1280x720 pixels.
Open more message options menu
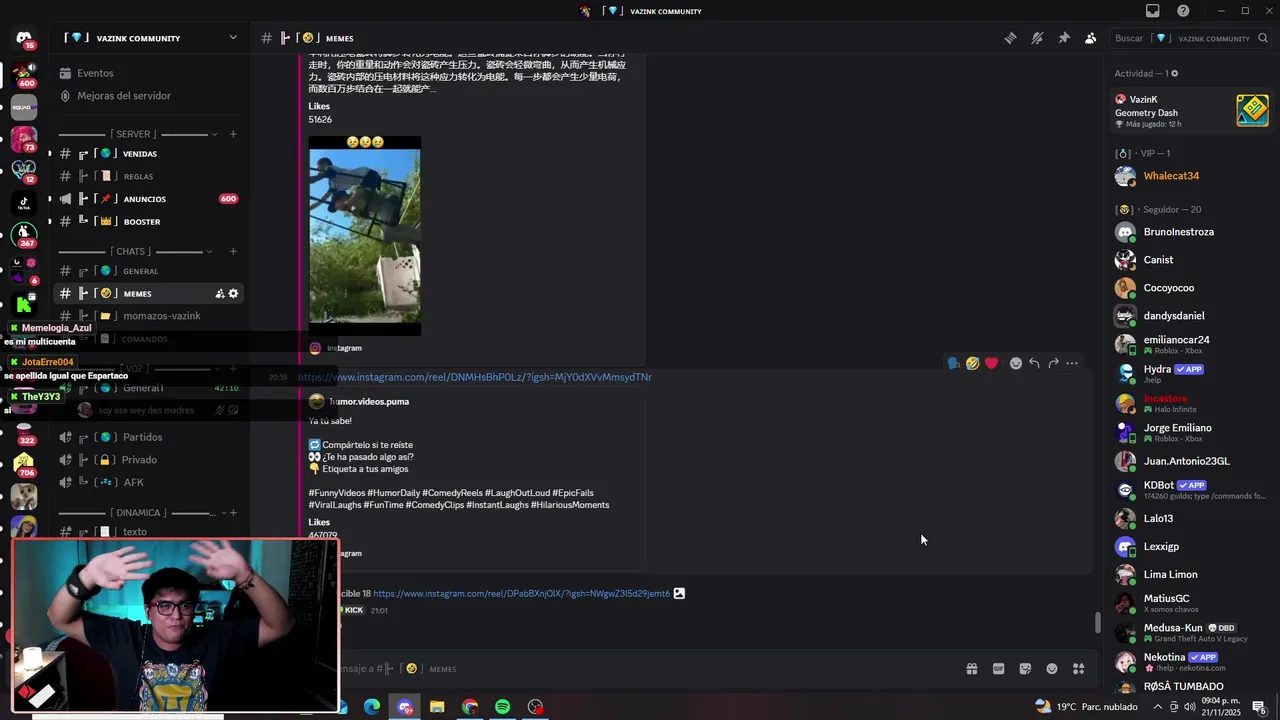(1072, 364)
